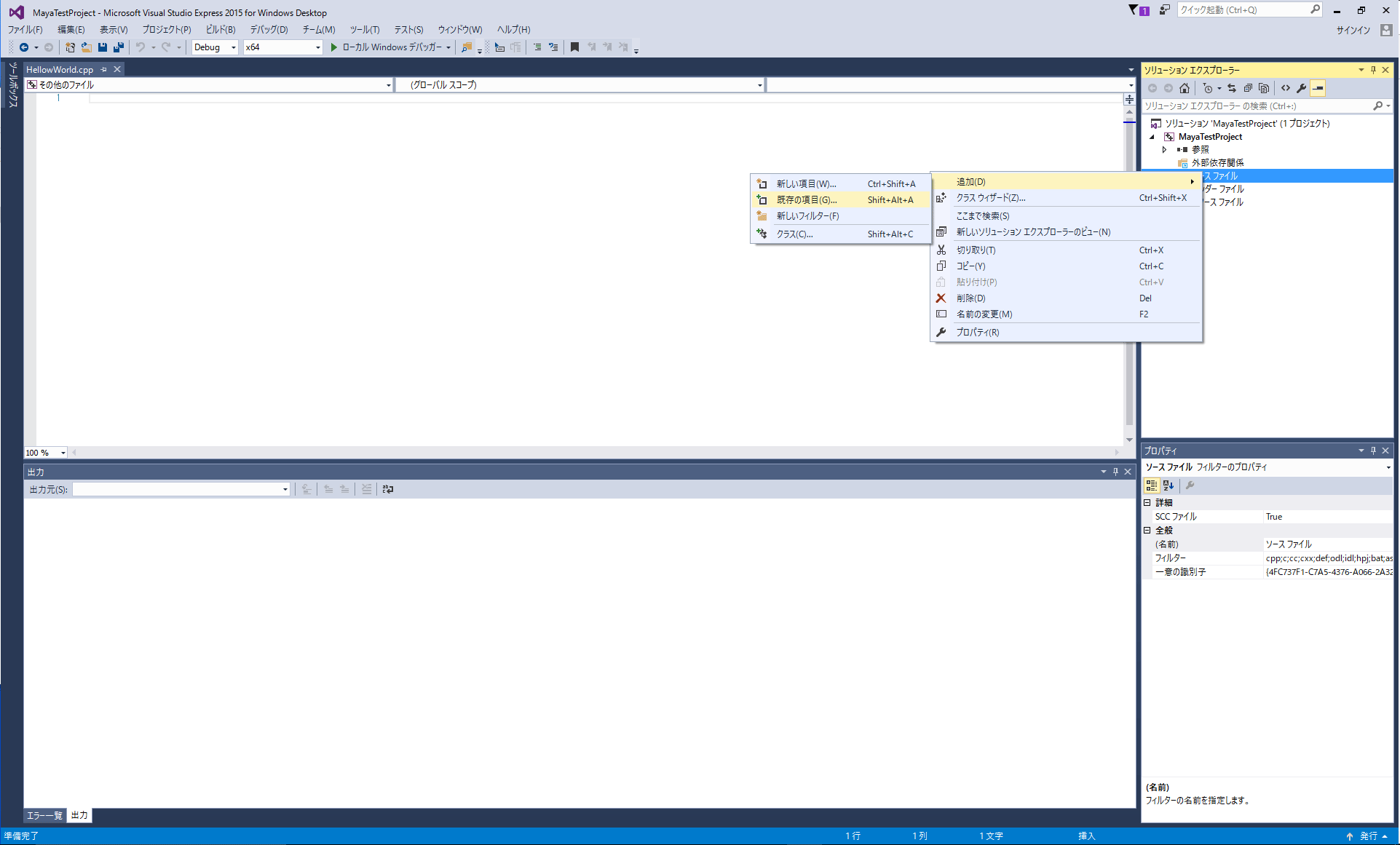Click Collapse All in Solution Explorer
Viewport: 1400px width, 845px height.
pyautogui.click(x=1248, y=88)
